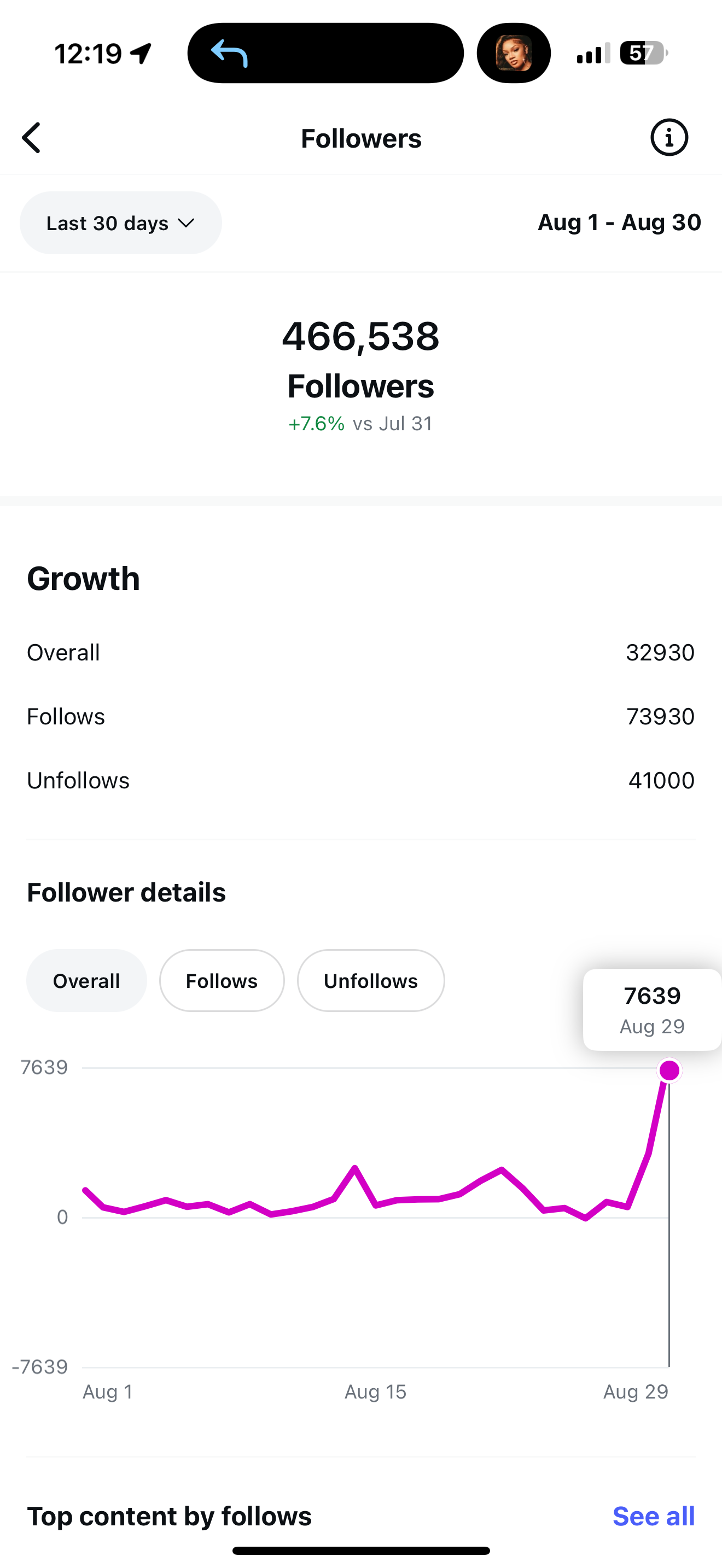Image resolution: width=722 pixels, height=1568 pixels.
Task: Tap the back chevron arrow
Action: pyautogui.click(x=32, y=138)
